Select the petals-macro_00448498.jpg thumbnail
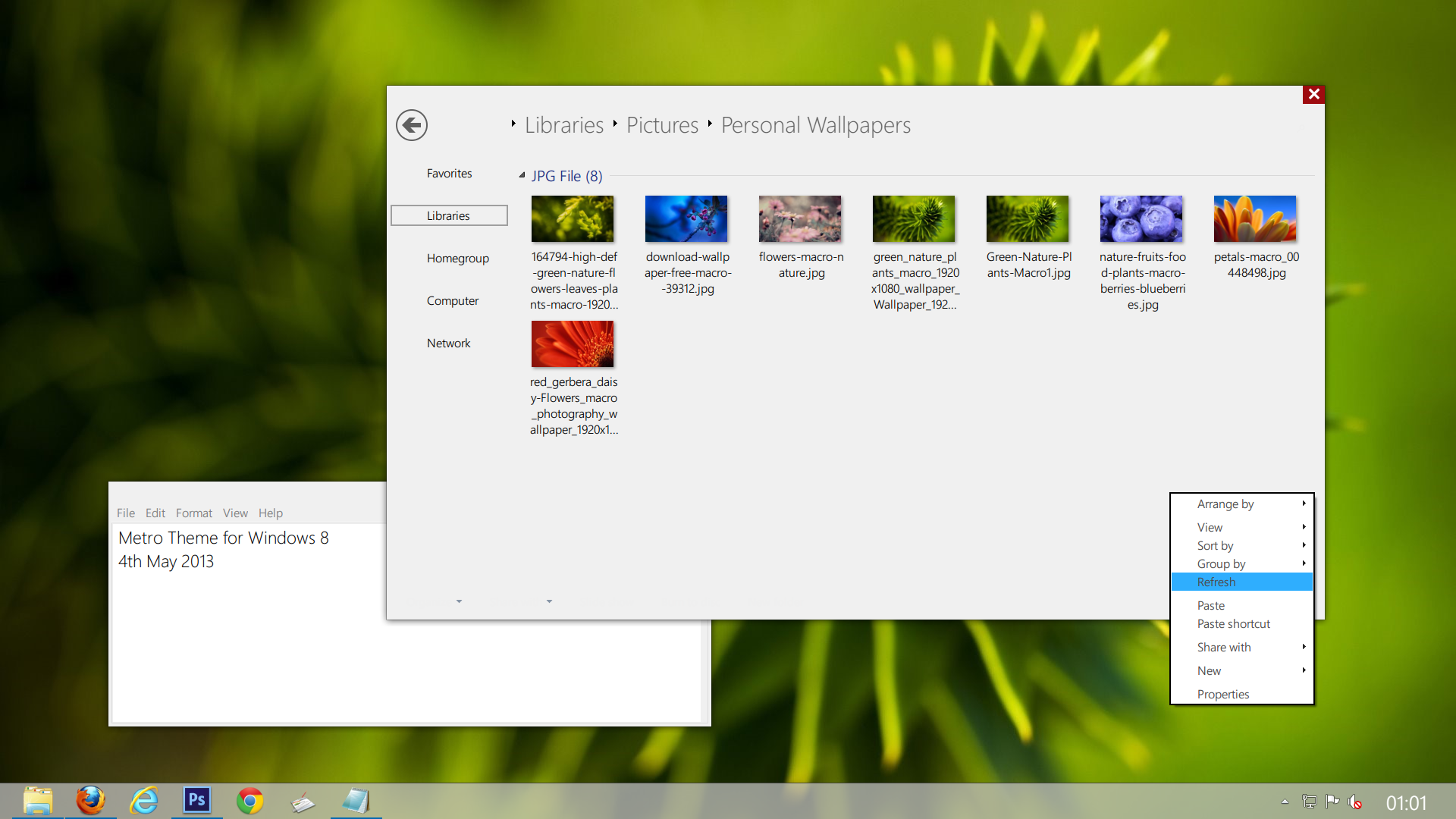 (1255, 219)
